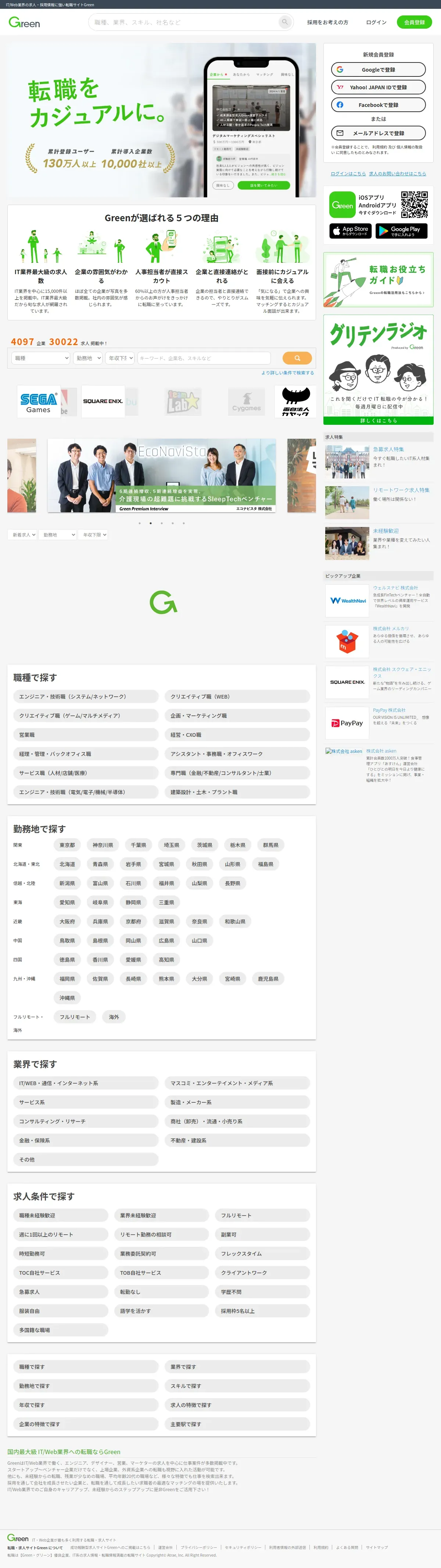Click the team Lab logo
The image size is (441, 1568).
183,401
